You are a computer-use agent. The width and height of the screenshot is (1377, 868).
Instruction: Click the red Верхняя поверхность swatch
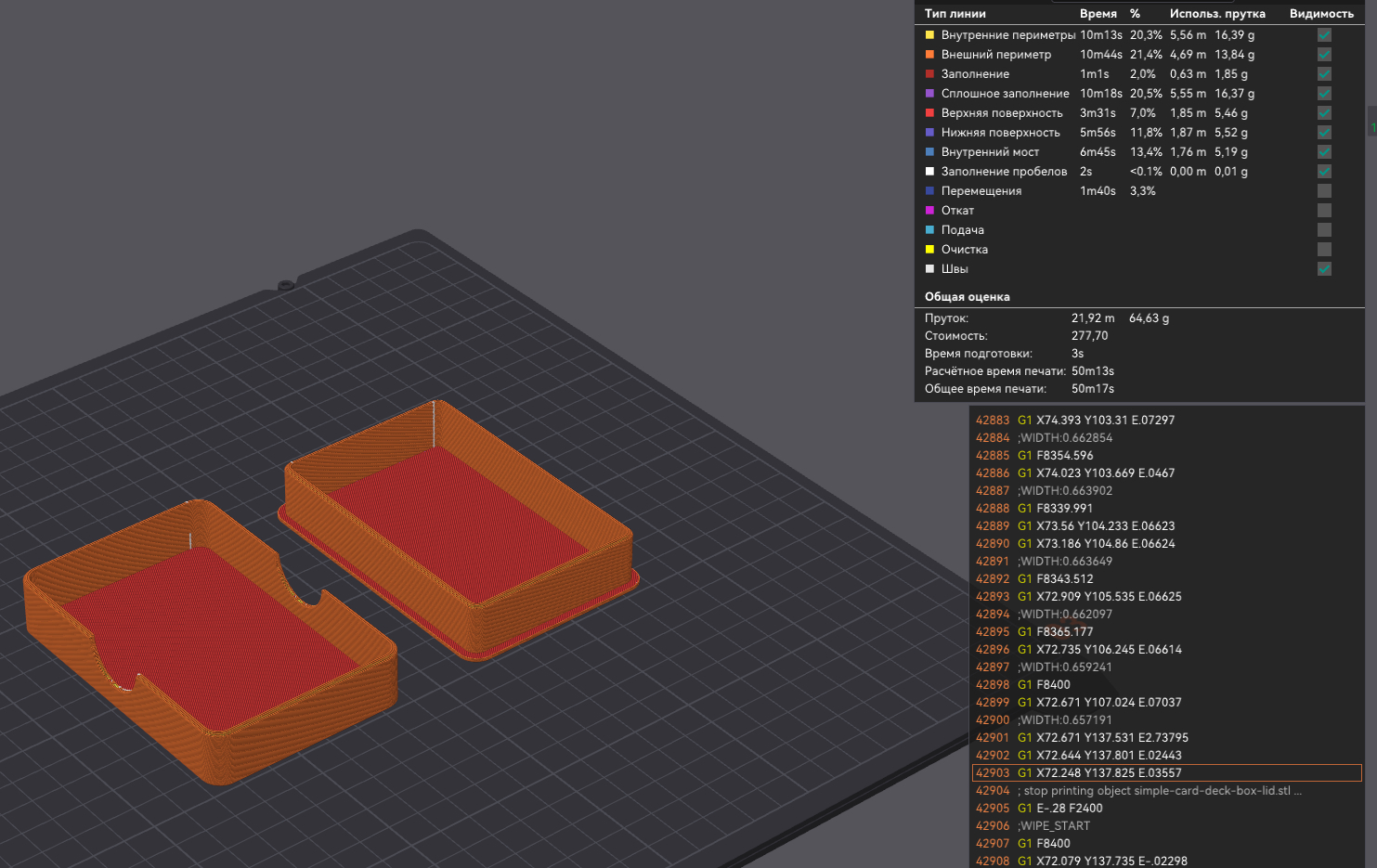[x=929, y=113]
